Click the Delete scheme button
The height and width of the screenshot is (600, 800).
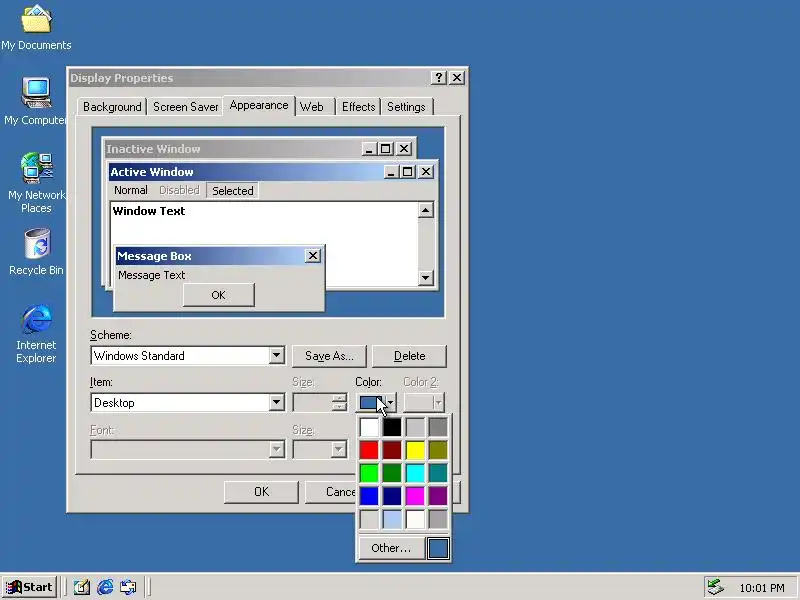point(409,356)
